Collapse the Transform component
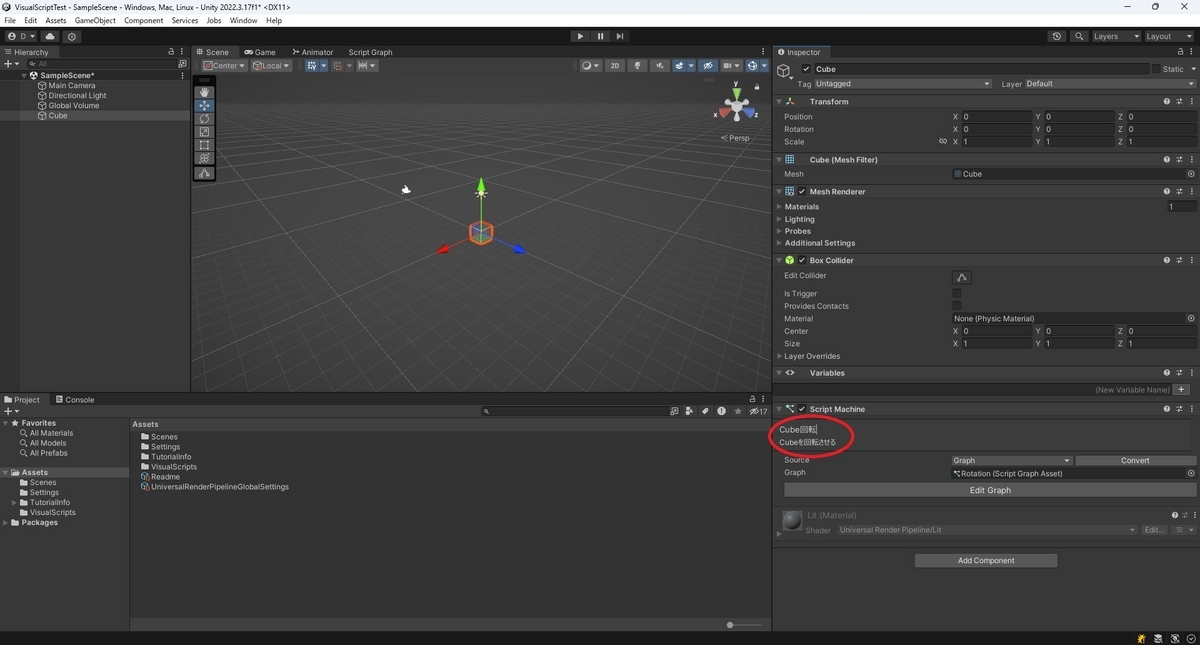The image size is (1200, 645). pyautogui.click(x=780, y=101)
